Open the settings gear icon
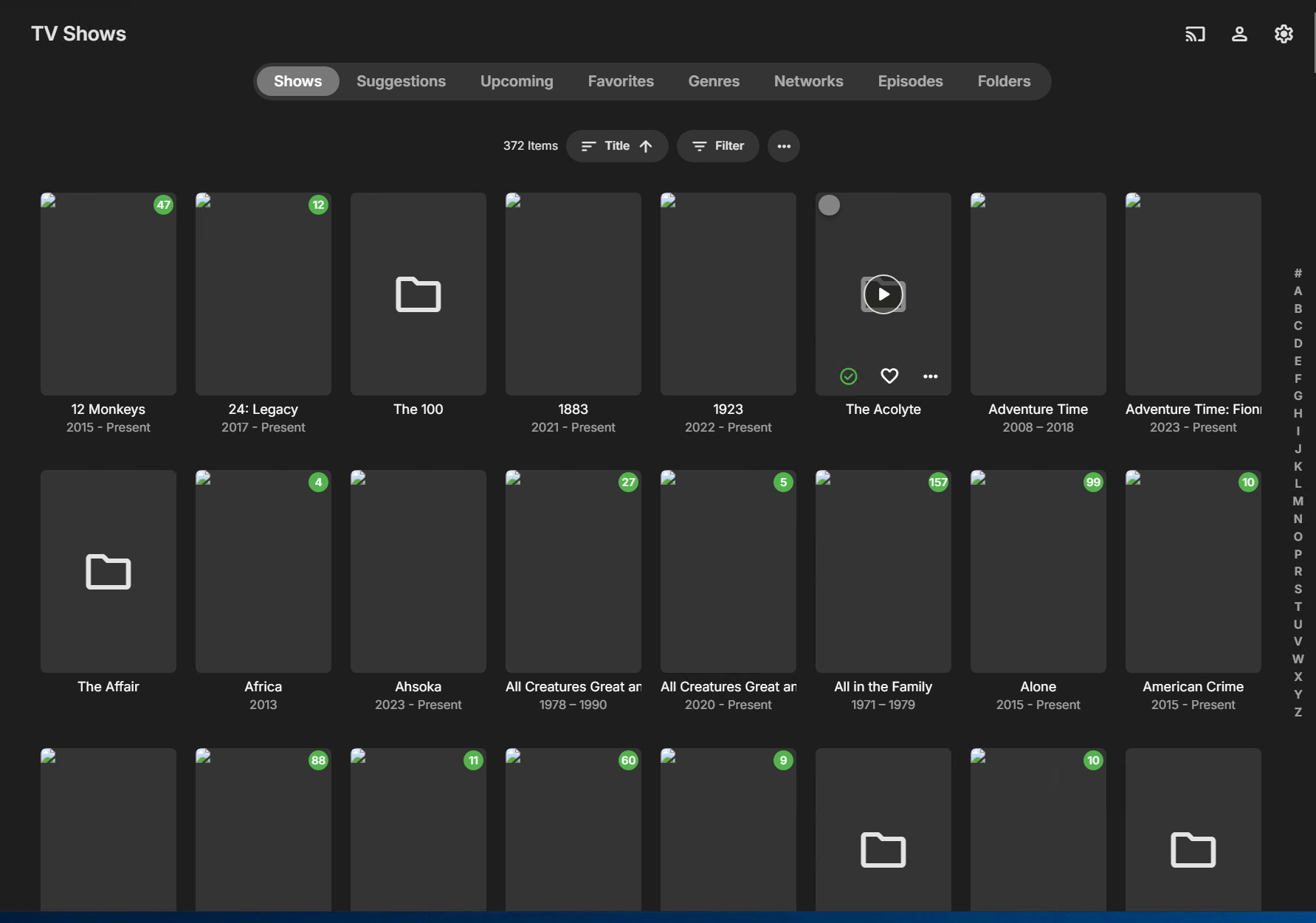This screenshot has width=1316, height=923. (1284, 34)
